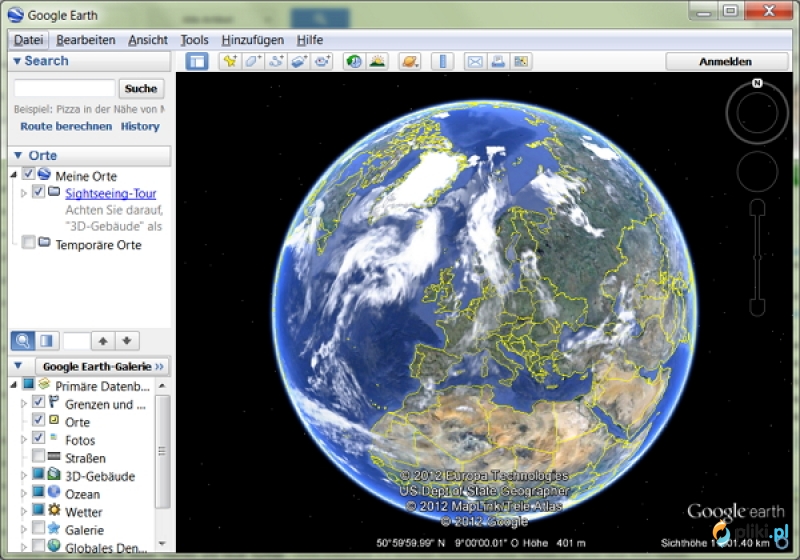Toggle the Grenzen und layer checkbox
This screenshot has width=800, height=560.
pyautogui.click(x=38, y=402)
